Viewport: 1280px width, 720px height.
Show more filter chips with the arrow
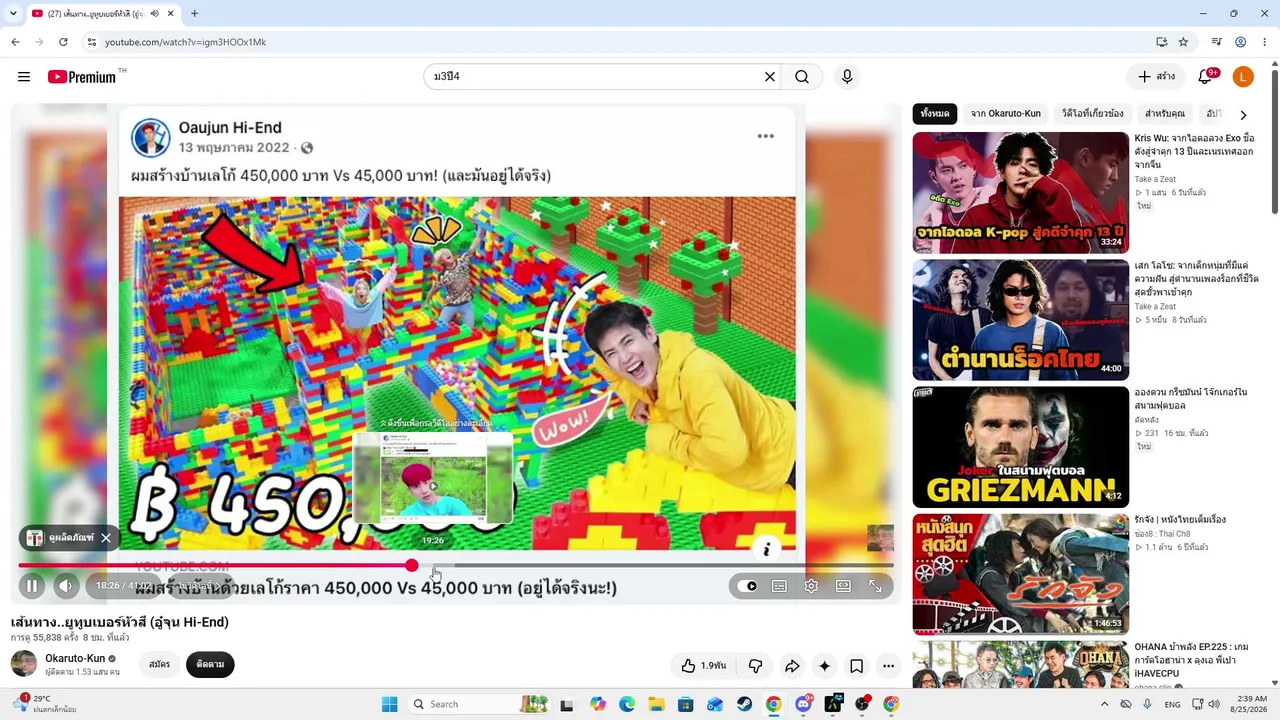[1243, 114]
